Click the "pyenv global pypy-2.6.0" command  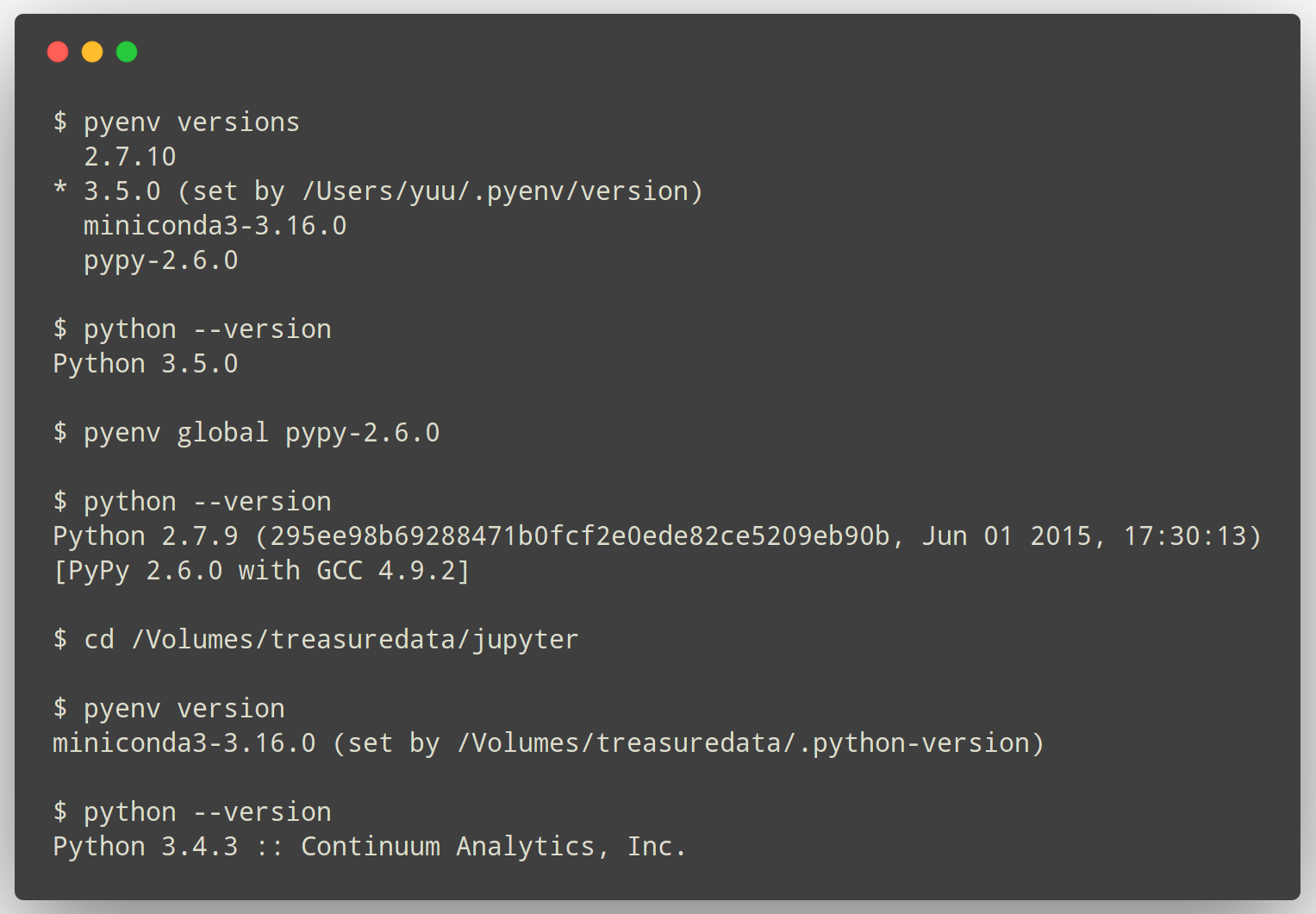tap(261, 433)
